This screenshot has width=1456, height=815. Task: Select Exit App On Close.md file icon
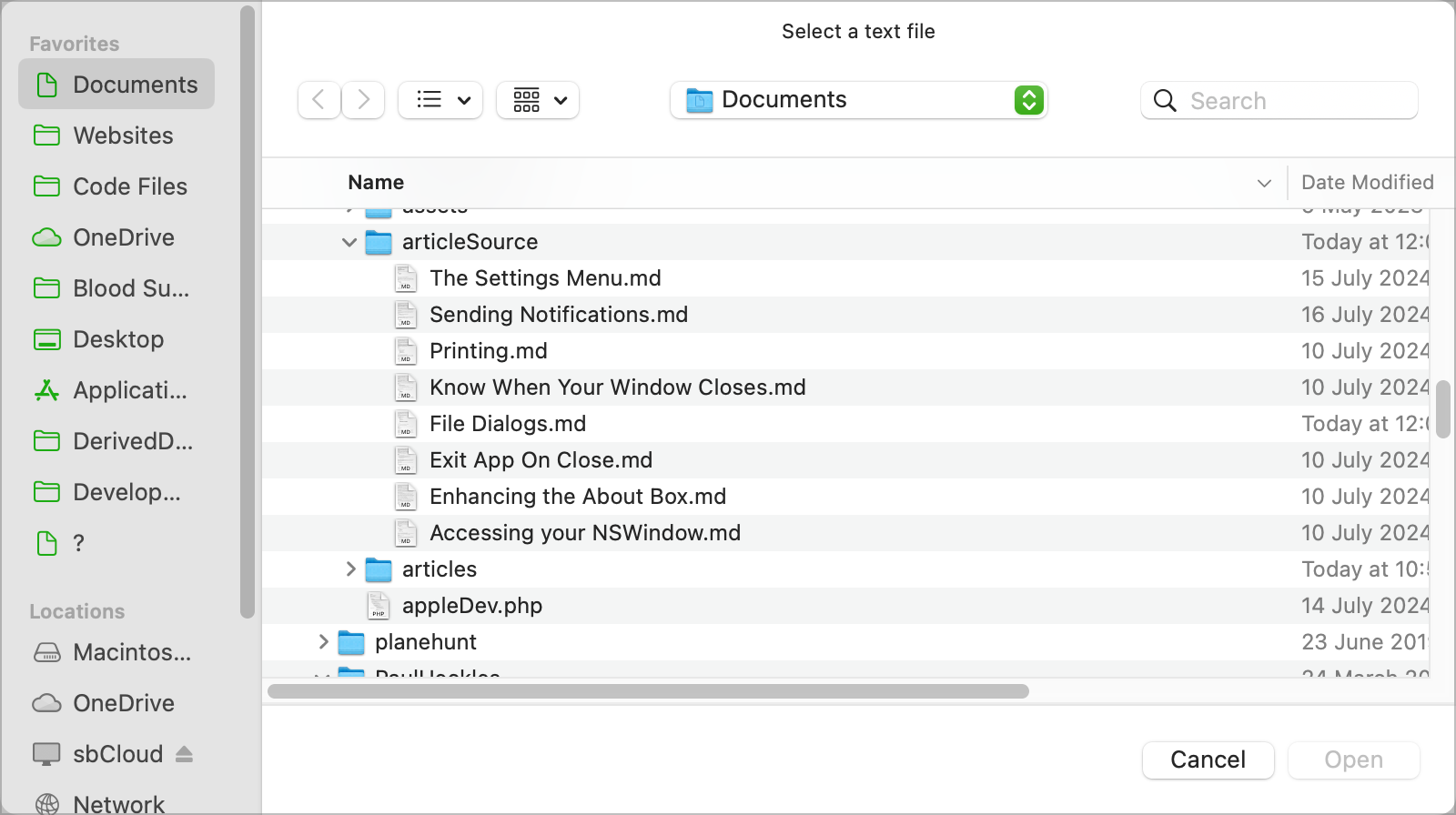click(406, 460)
